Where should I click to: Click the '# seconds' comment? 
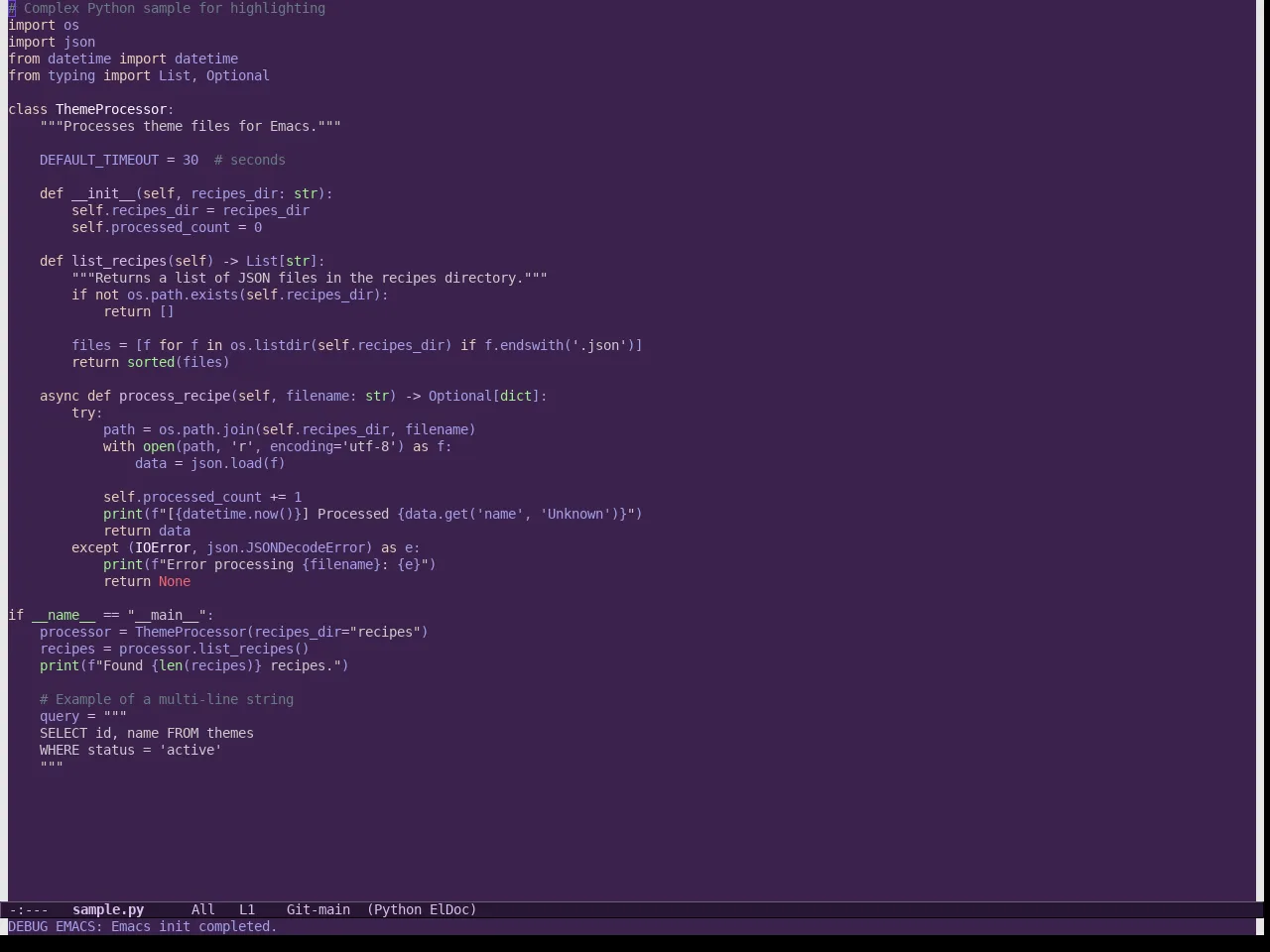point(250,160)
